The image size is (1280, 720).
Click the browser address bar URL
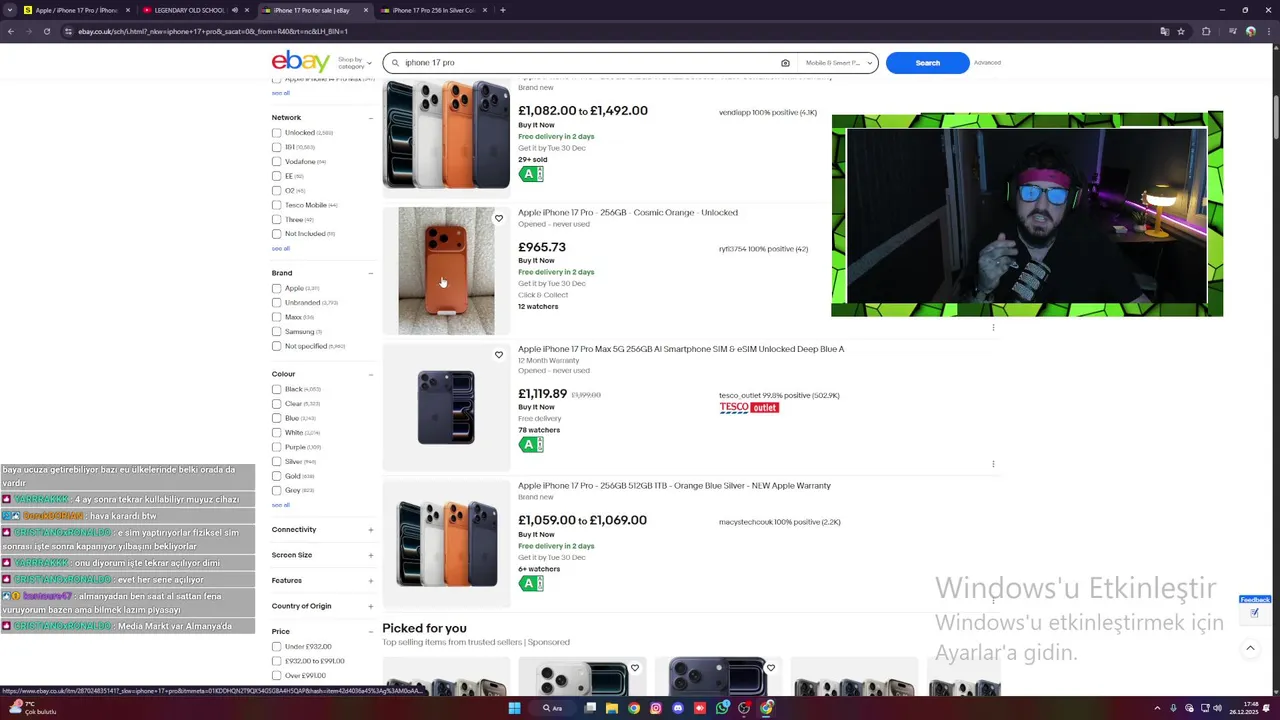(x=213, y=31)
